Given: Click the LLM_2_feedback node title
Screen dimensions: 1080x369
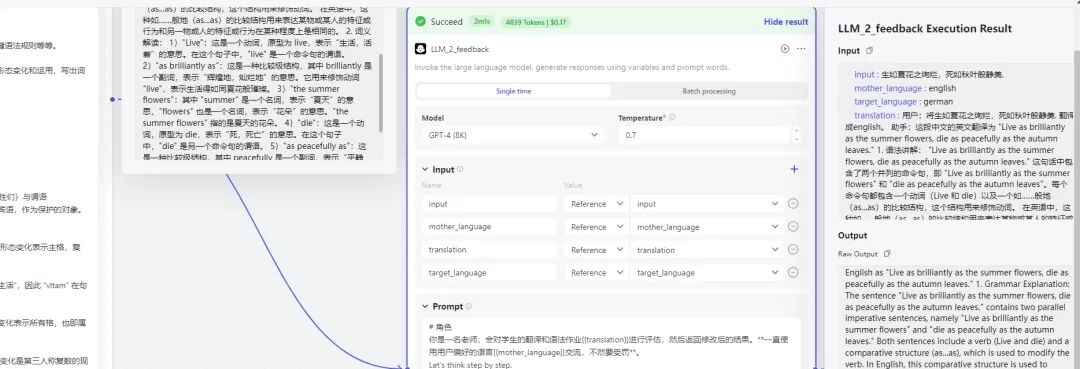Looking at the screenshot, I should point(459,49).
